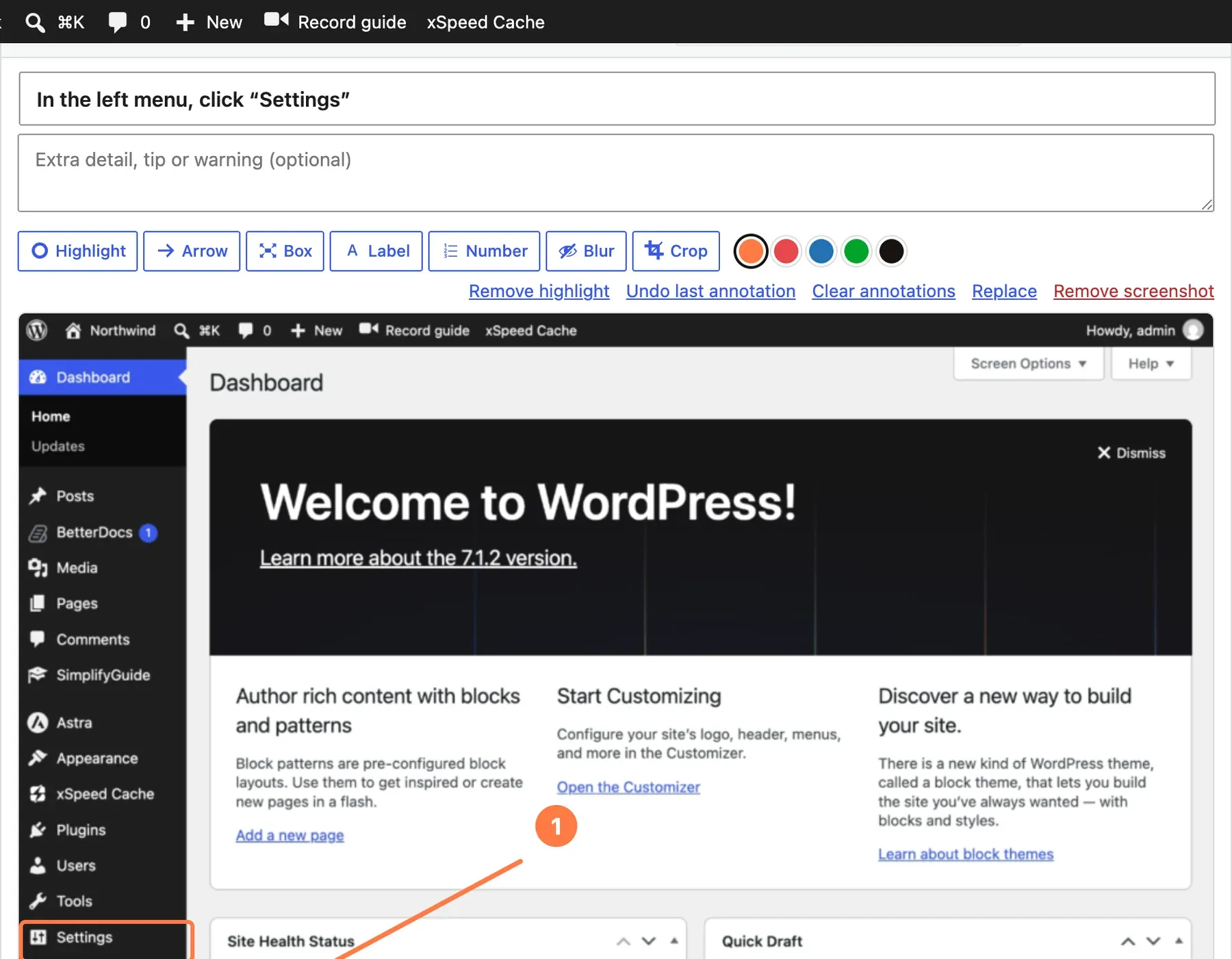Select the Crop tool
The height and width of the screenshot is (959, 1232).
coord(676,251)
